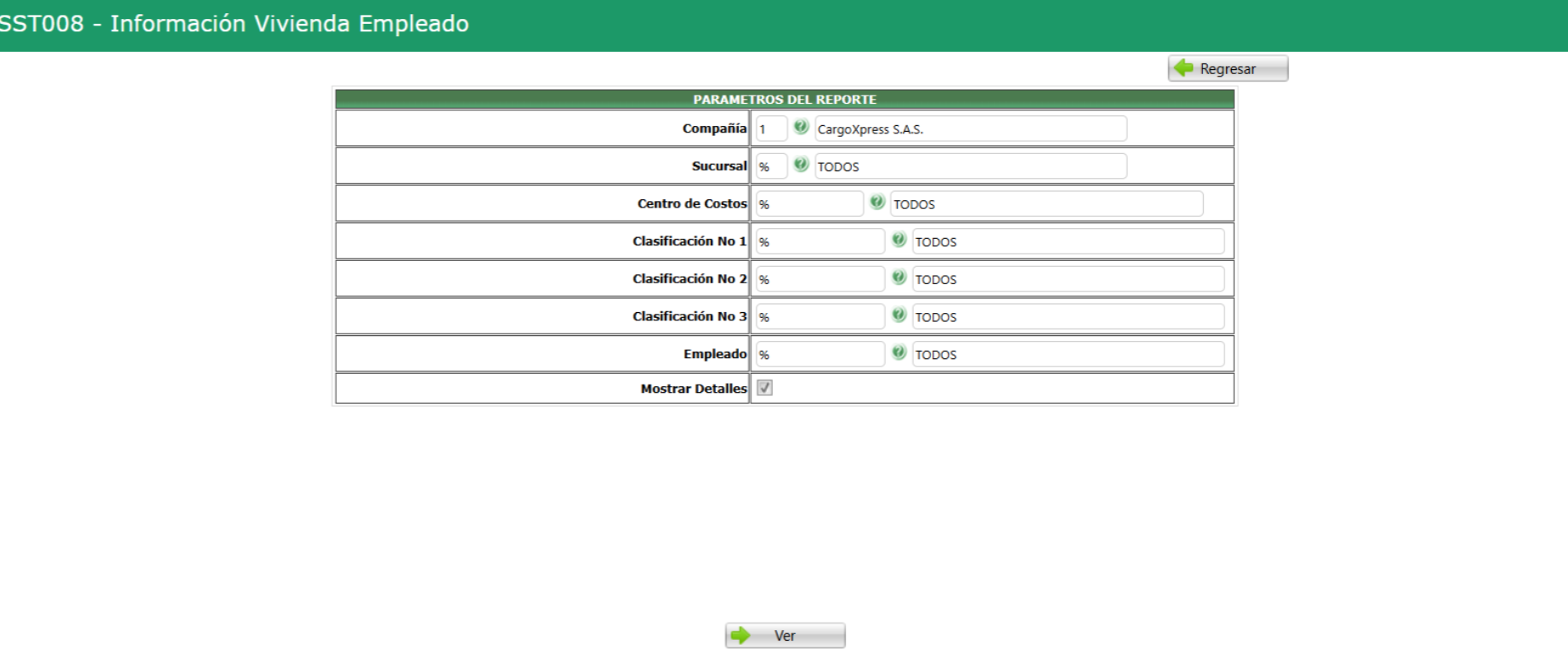Click the SST008 Información Vivienda Empleado title
Image resolution: width=1568 pixels, height=658 pixels.
[x=235, y=24]
